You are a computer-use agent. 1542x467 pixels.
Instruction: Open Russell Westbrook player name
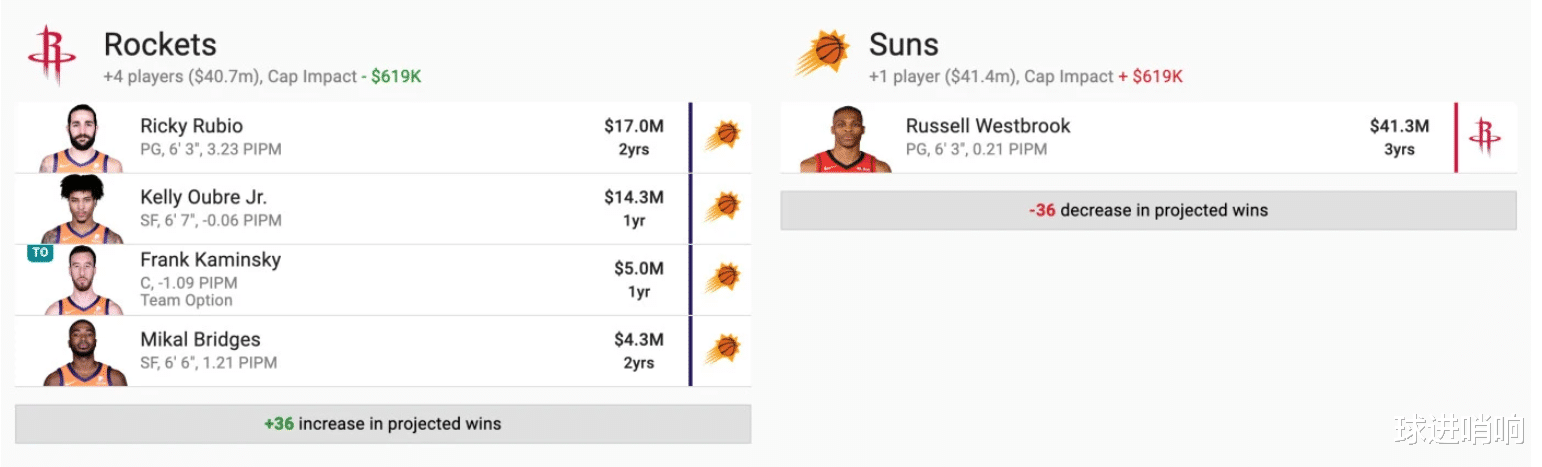tap(988, 126)
